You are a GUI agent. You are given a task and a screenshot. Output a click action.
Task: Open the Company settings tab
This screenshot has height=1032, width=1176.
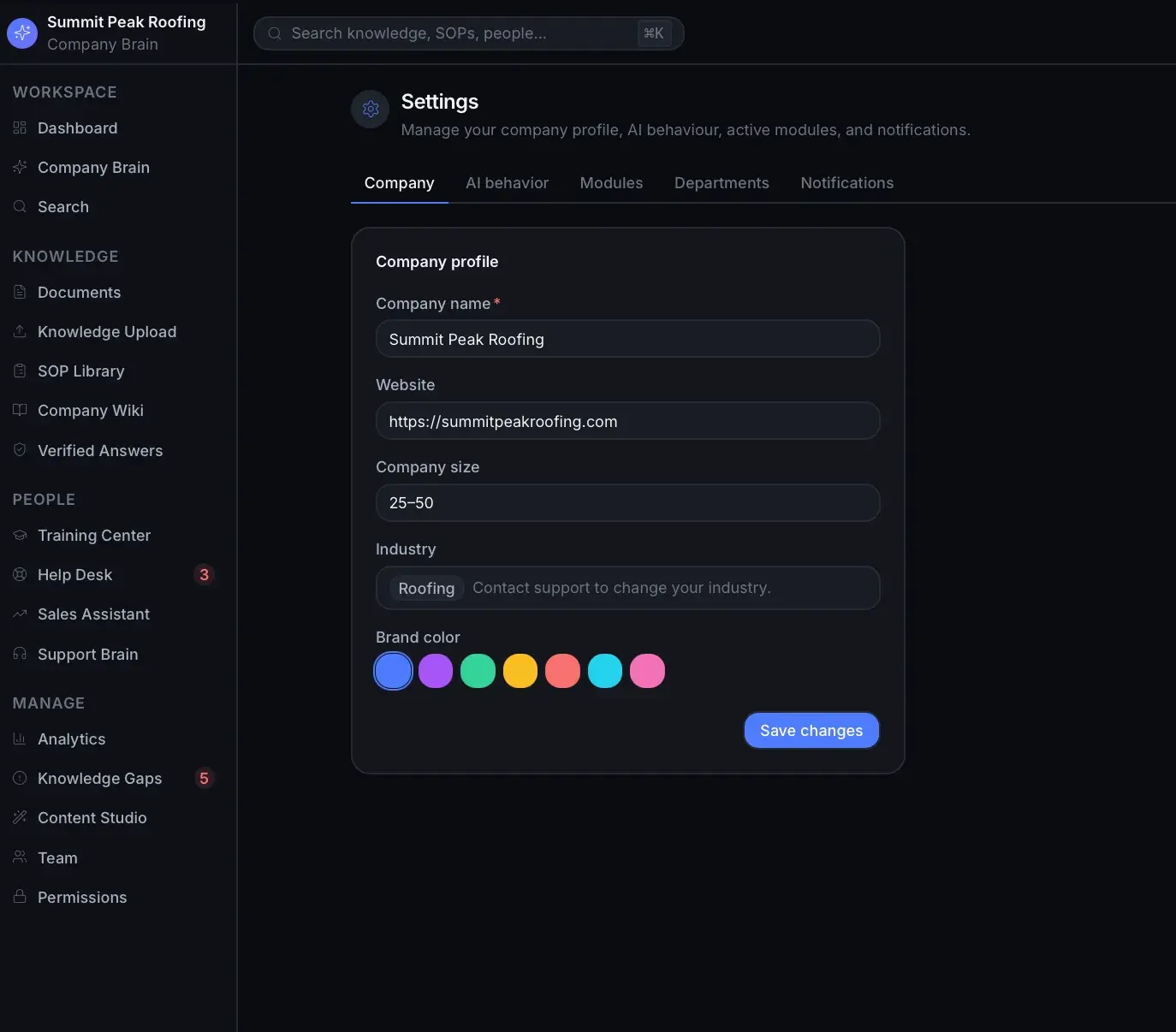[399, 183]
